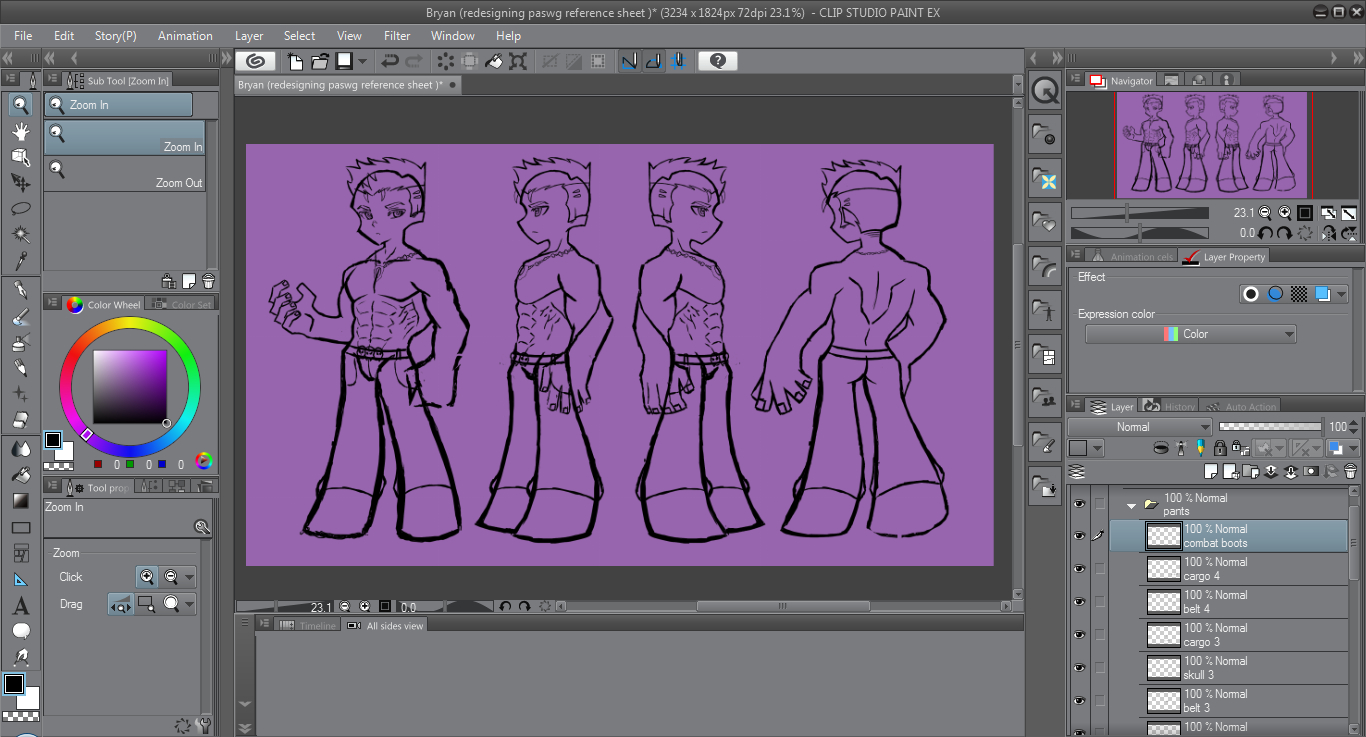
Task: Click the Open file folder icon
Action: (x=320, y=61)
